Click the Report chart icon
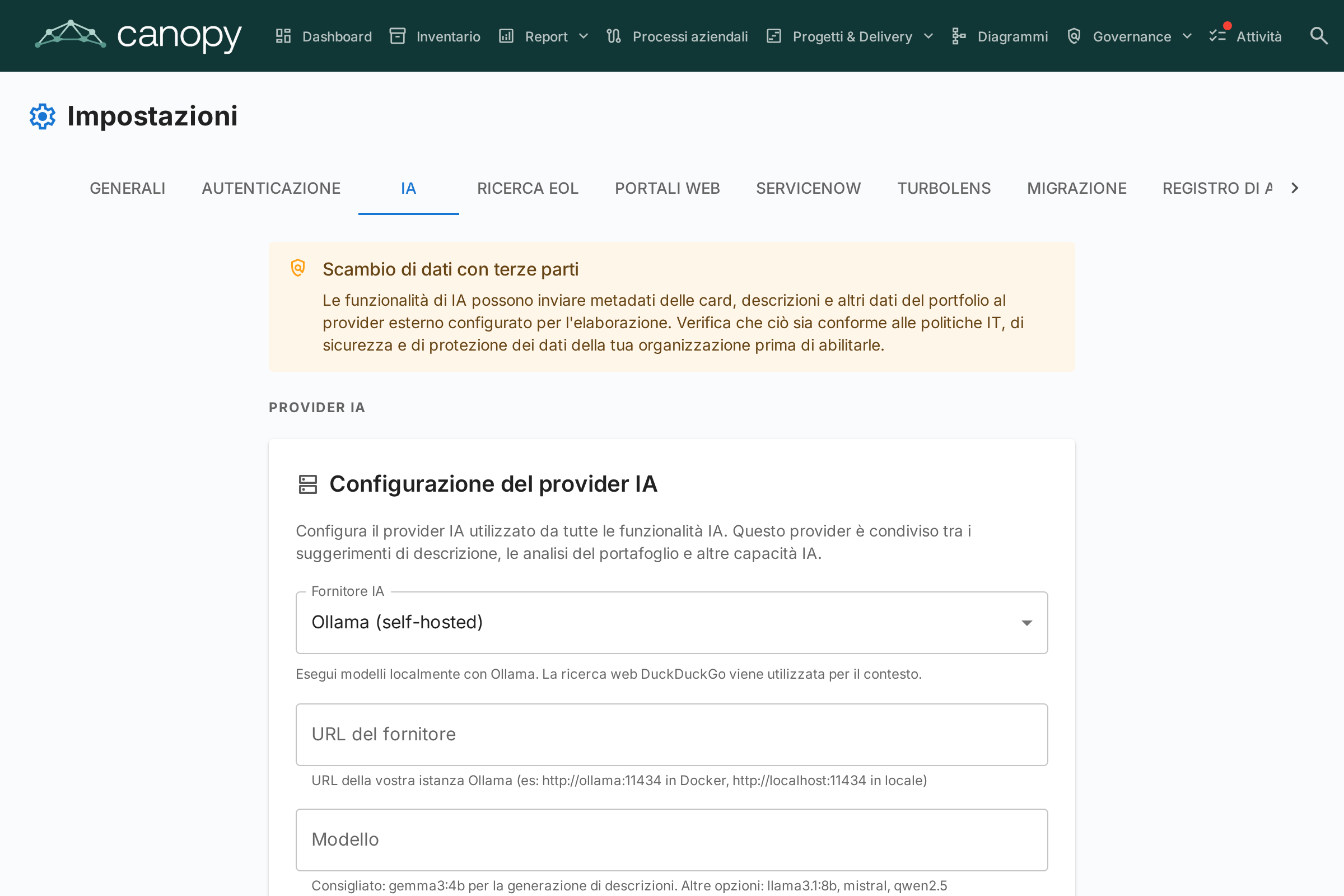Screen dimensions: 1344x896 pyautogui.click(x=506, y=36)
